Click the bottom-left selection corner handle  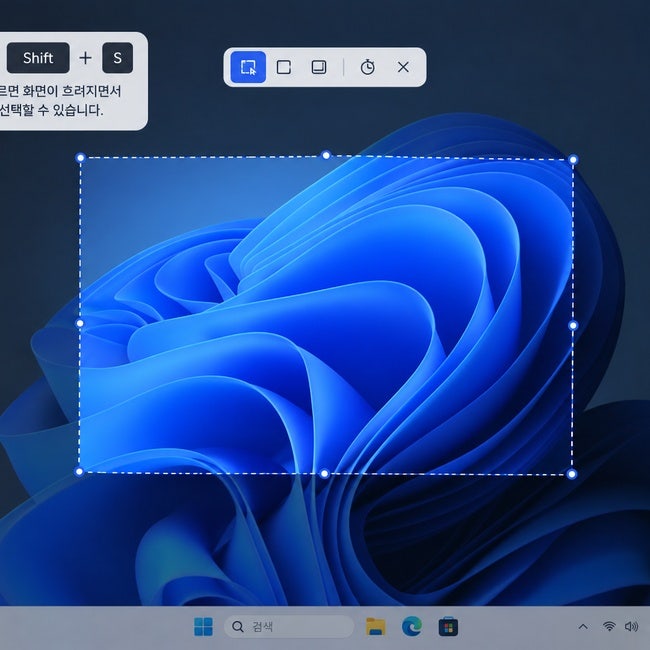79,471
